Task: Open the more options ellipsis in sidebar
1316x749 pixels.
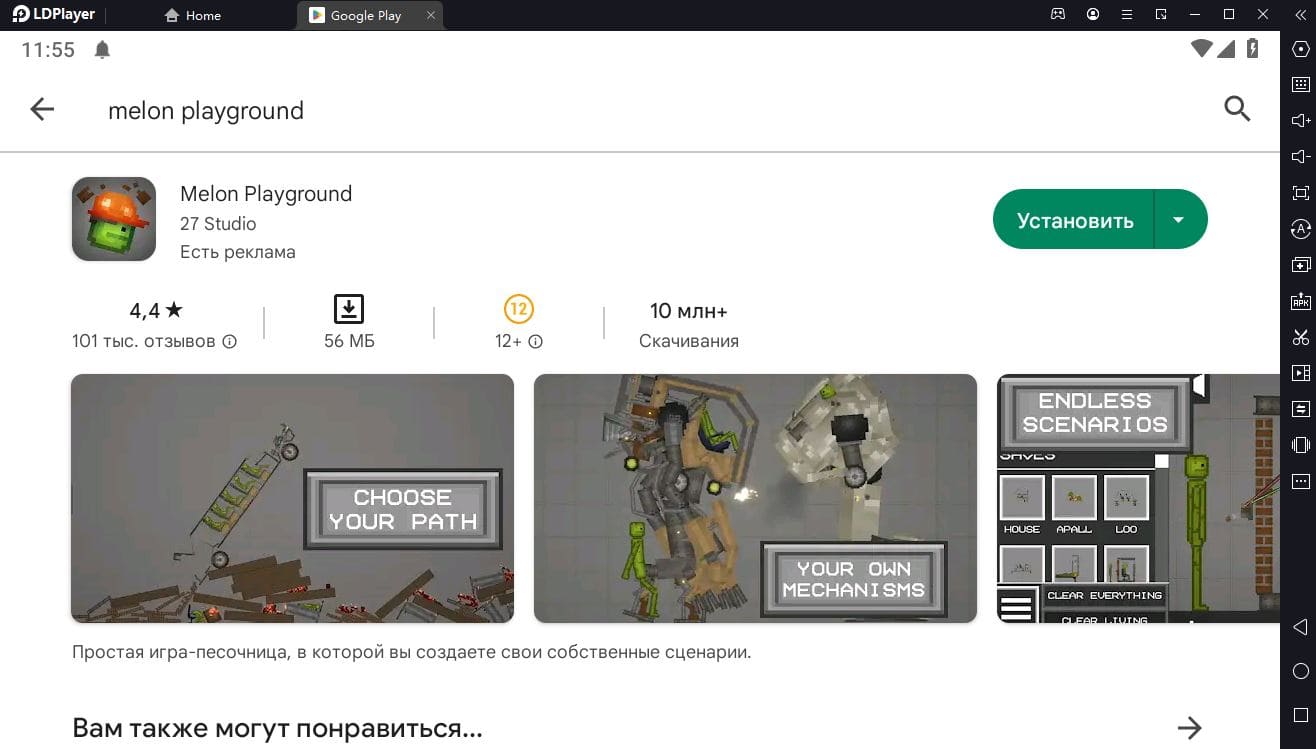Action: click(1300, 481)
